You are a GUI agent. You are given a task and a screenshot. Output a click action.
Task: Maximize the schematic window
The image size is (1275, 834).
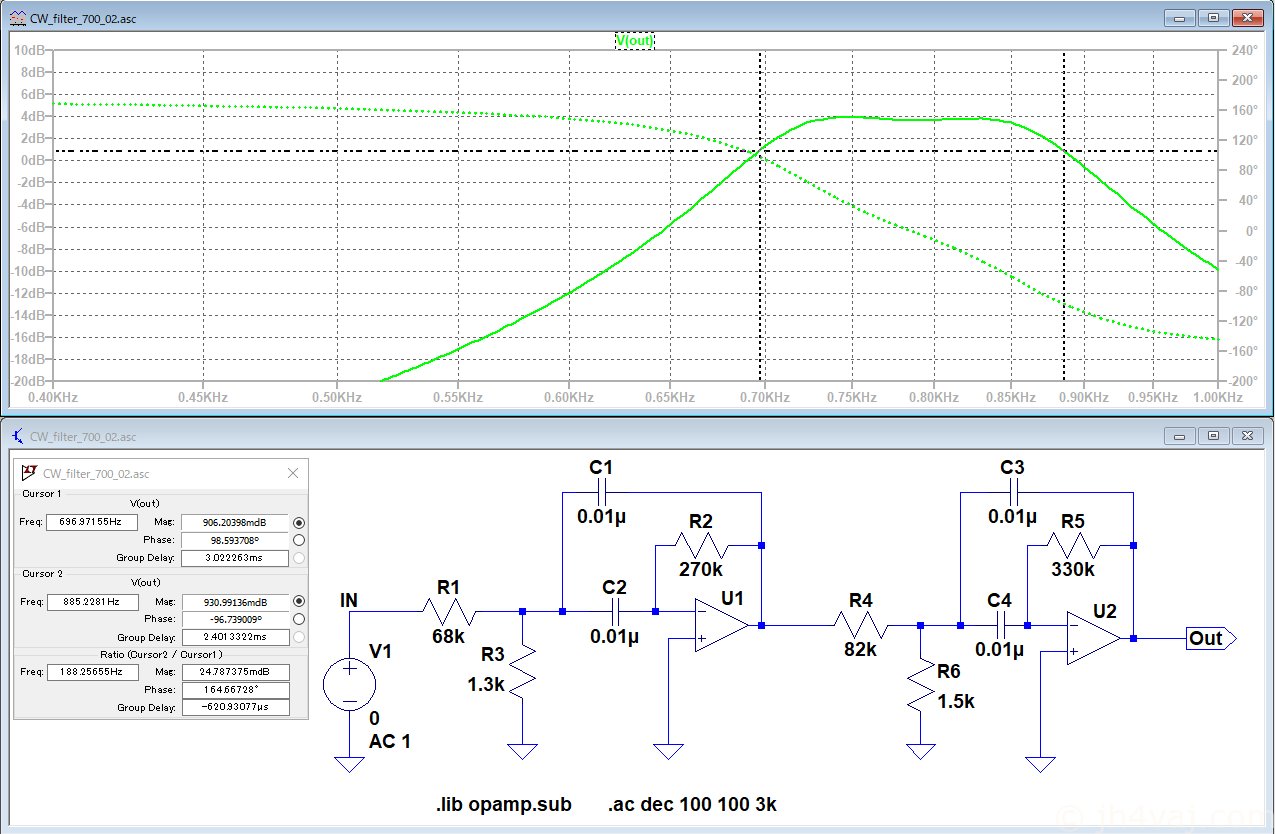point(1214,436)
